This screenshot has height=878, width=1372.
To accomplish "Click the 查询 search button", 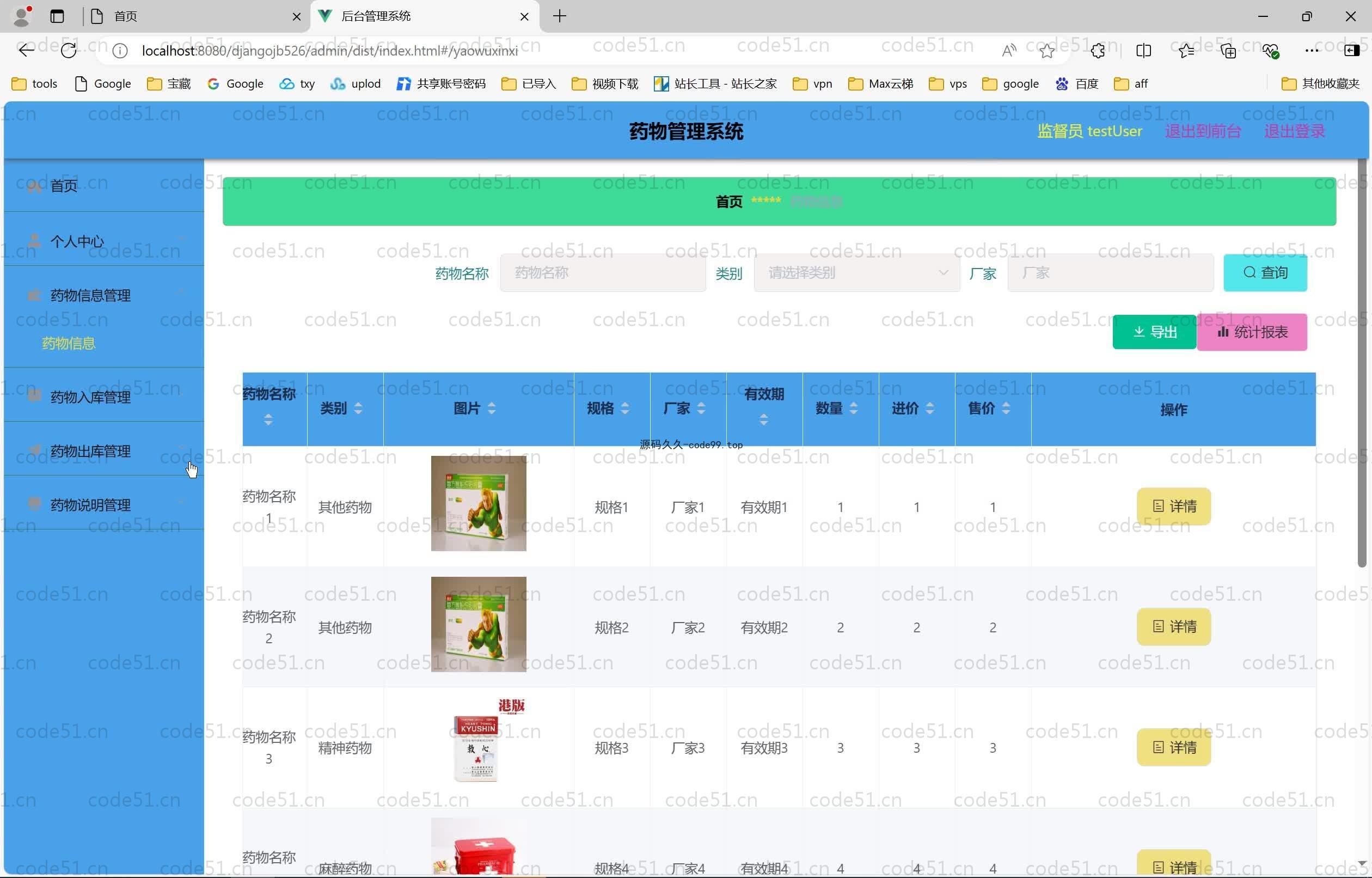I will point(1265,273).
